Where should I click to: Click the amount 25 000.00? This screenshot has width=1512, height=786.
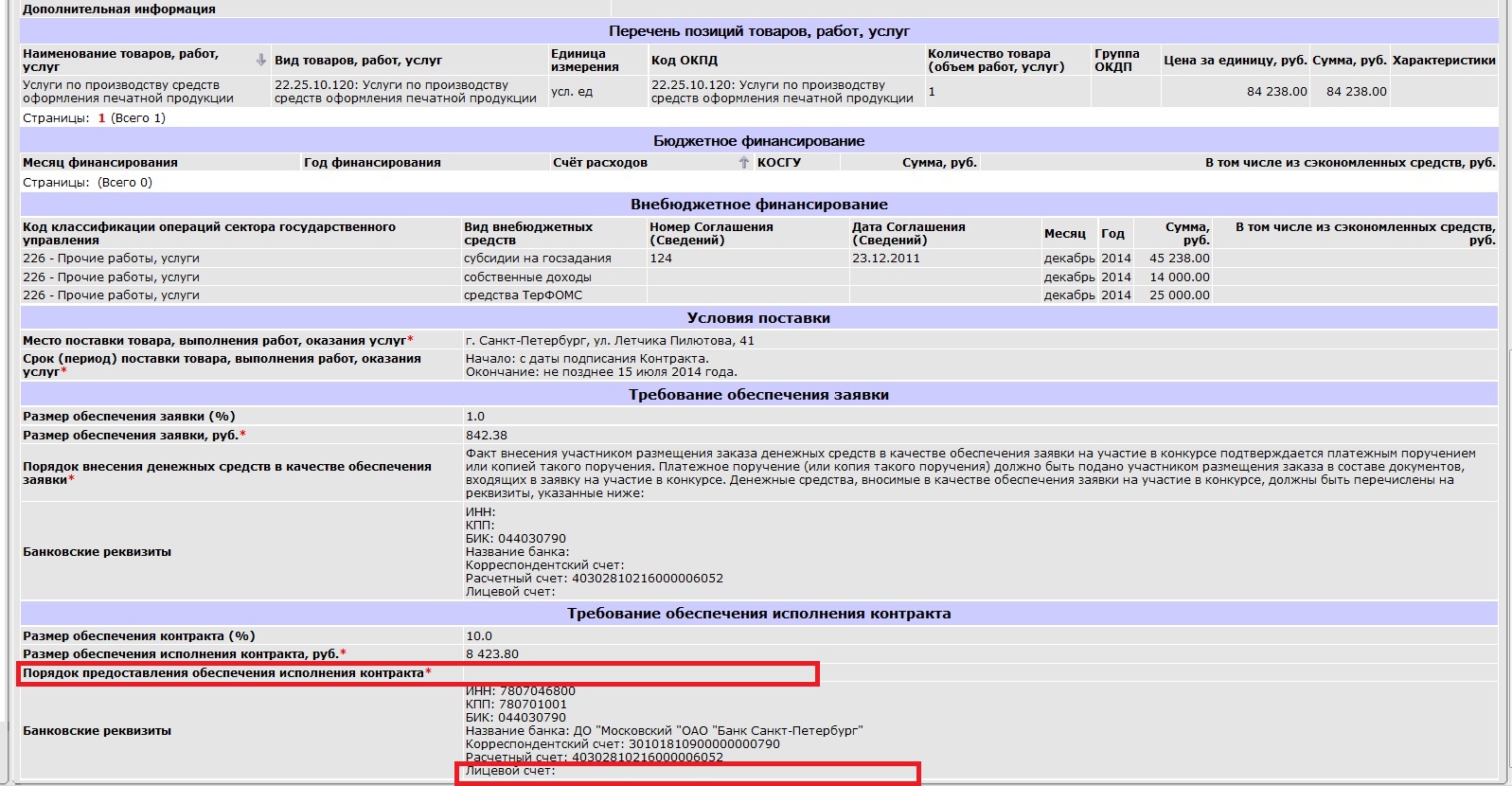click(1179, 295)
